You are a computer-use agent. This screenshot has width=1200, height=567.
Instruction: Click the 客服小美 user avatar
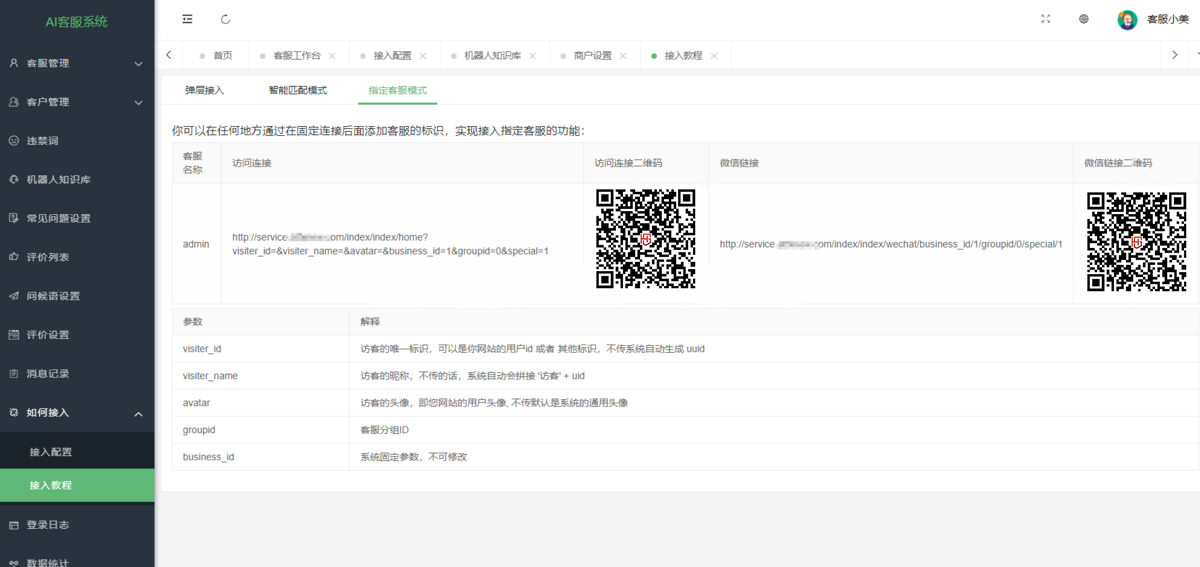click(1127, 19)
